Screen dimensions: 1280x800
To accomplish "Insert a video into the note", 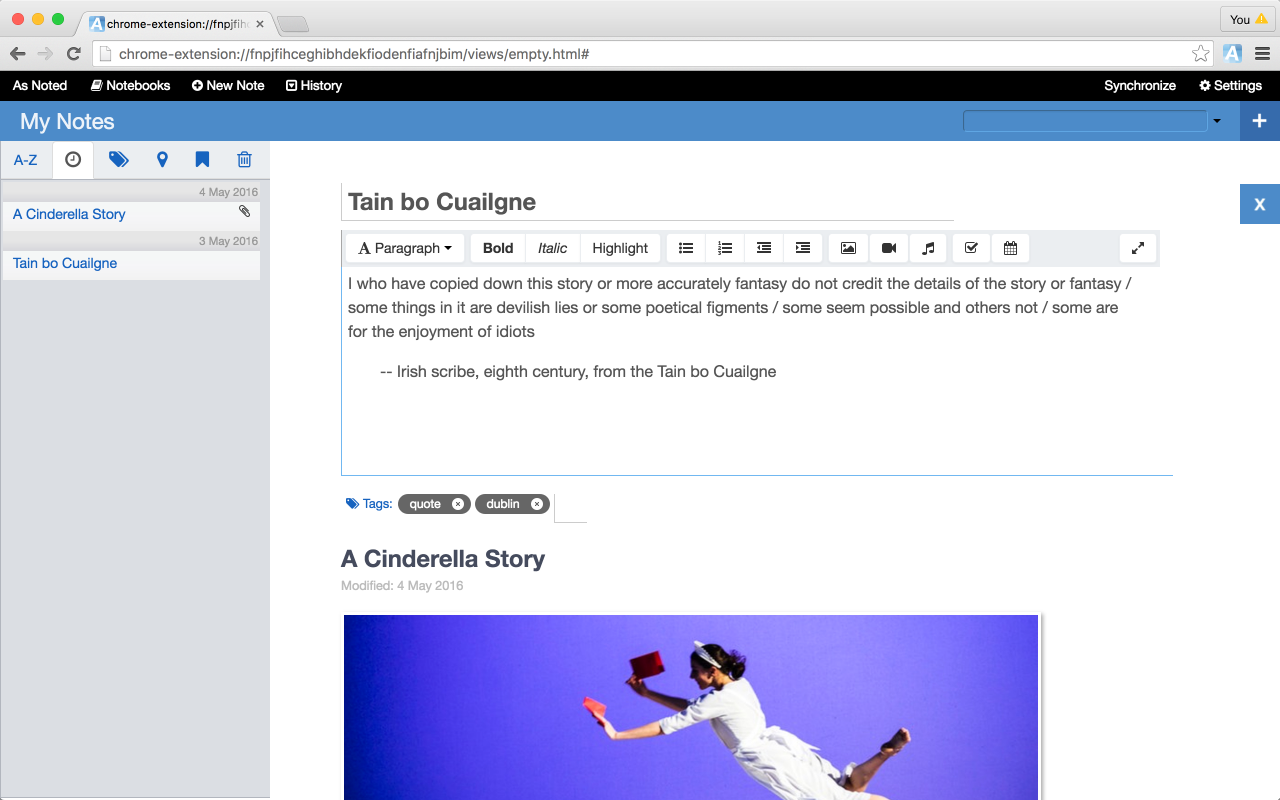I will click(889, 248).
